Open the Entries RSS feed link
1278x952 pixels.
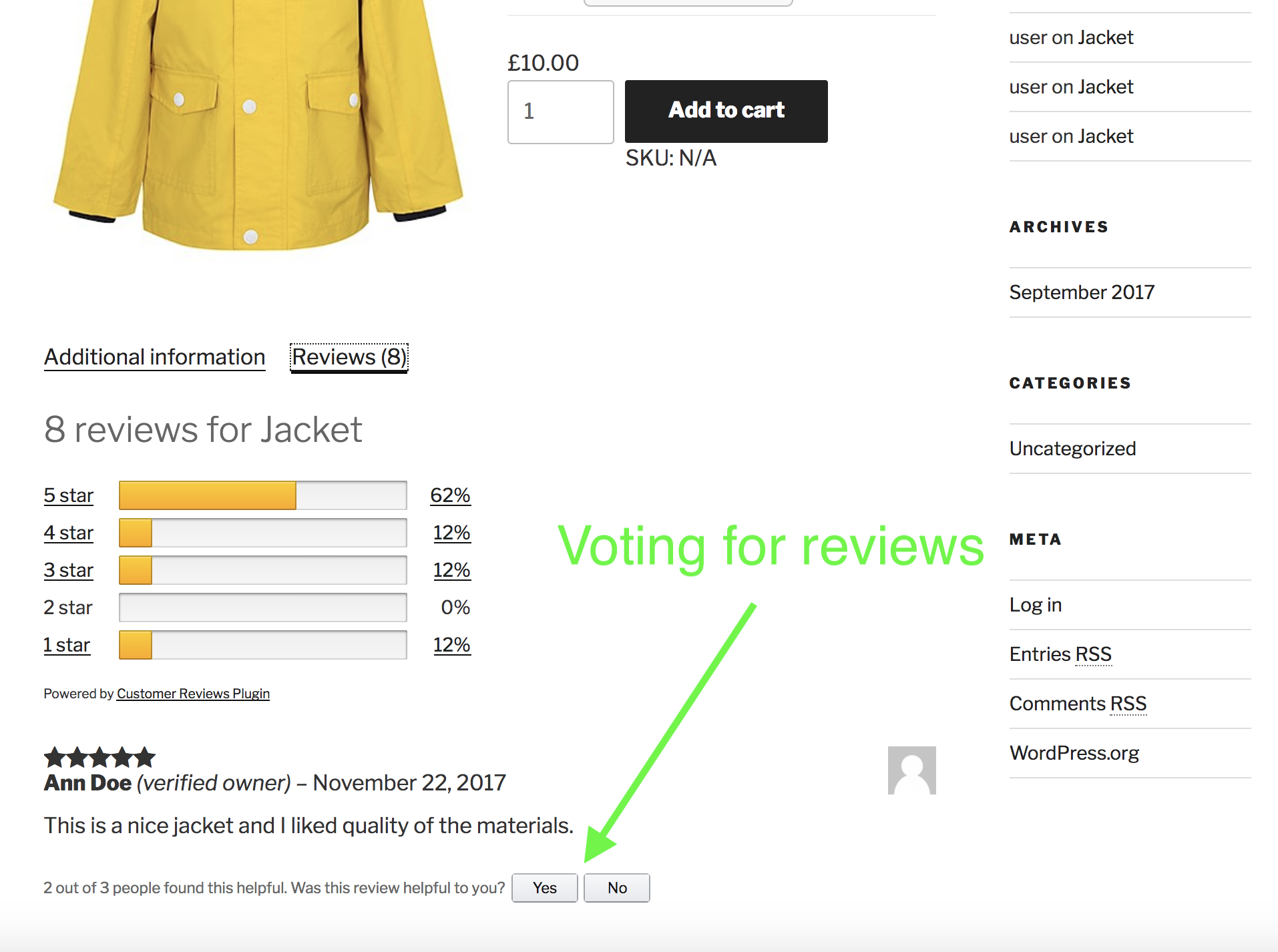1060,654
